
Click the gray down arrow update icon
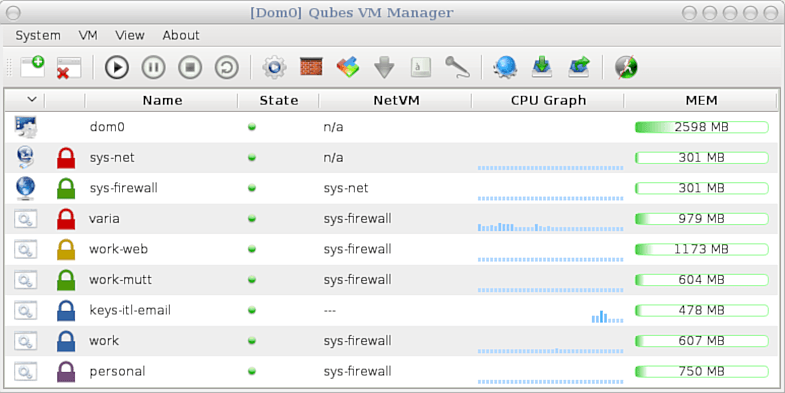[x=384, y=68]
